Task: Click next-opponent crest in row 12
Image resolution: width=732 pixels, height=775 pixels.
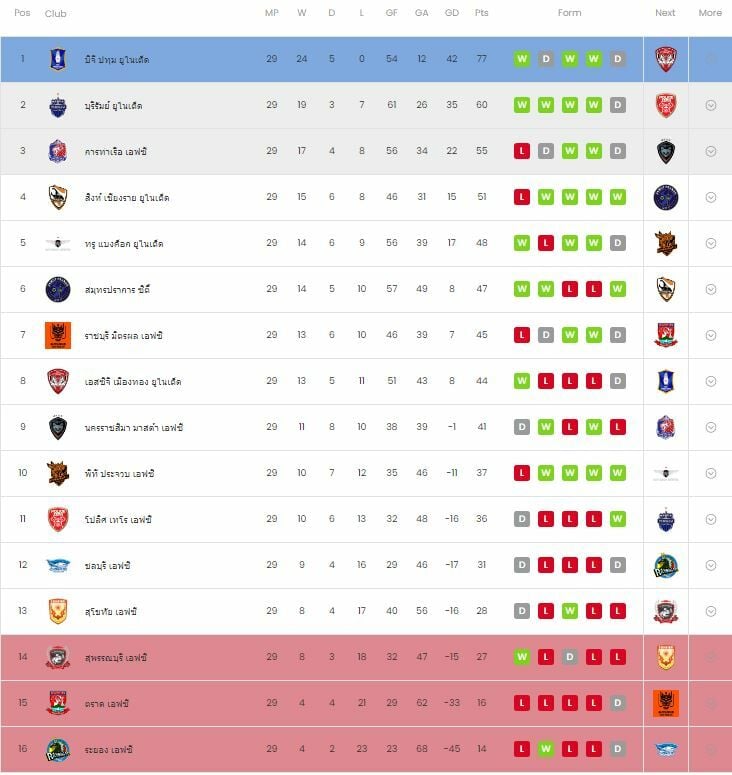Action: point(666,565)
